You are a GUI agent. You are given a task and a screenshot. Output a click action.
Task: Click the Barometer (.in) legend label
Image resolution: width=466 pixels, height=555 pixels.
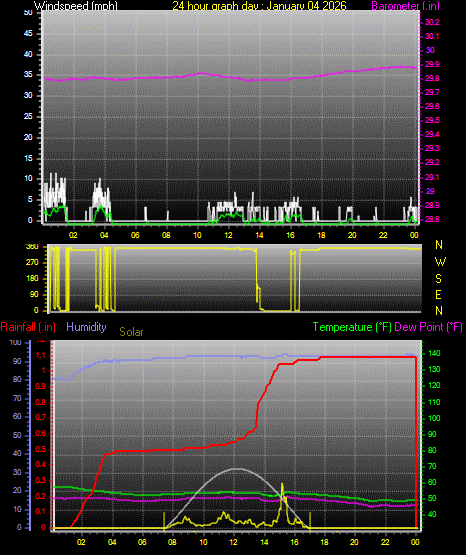pos(405,5)
